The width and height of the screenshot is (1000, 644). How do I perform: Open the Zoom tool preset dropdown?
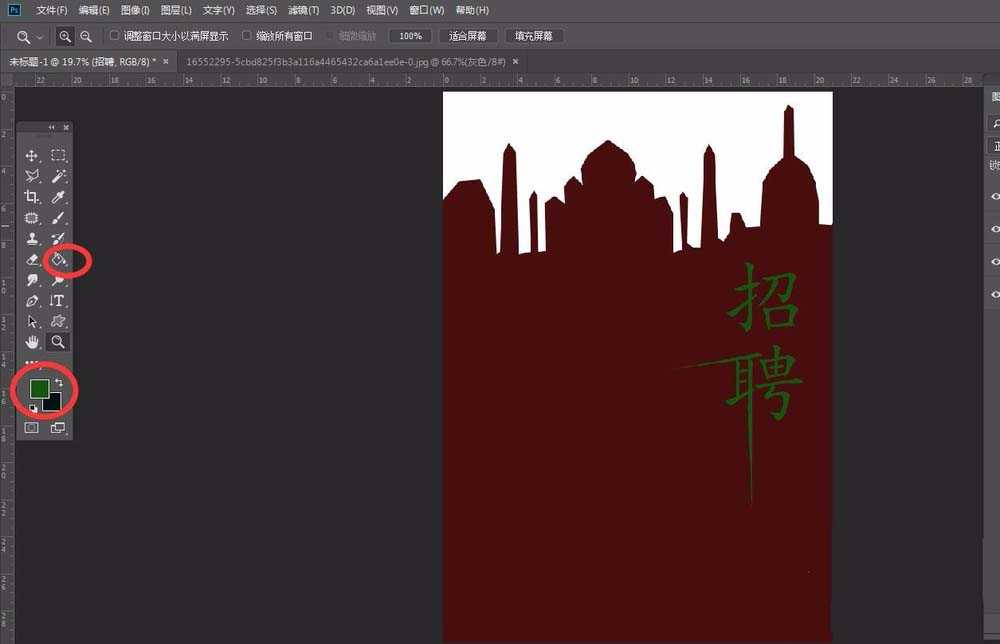[x=40, y=36]
